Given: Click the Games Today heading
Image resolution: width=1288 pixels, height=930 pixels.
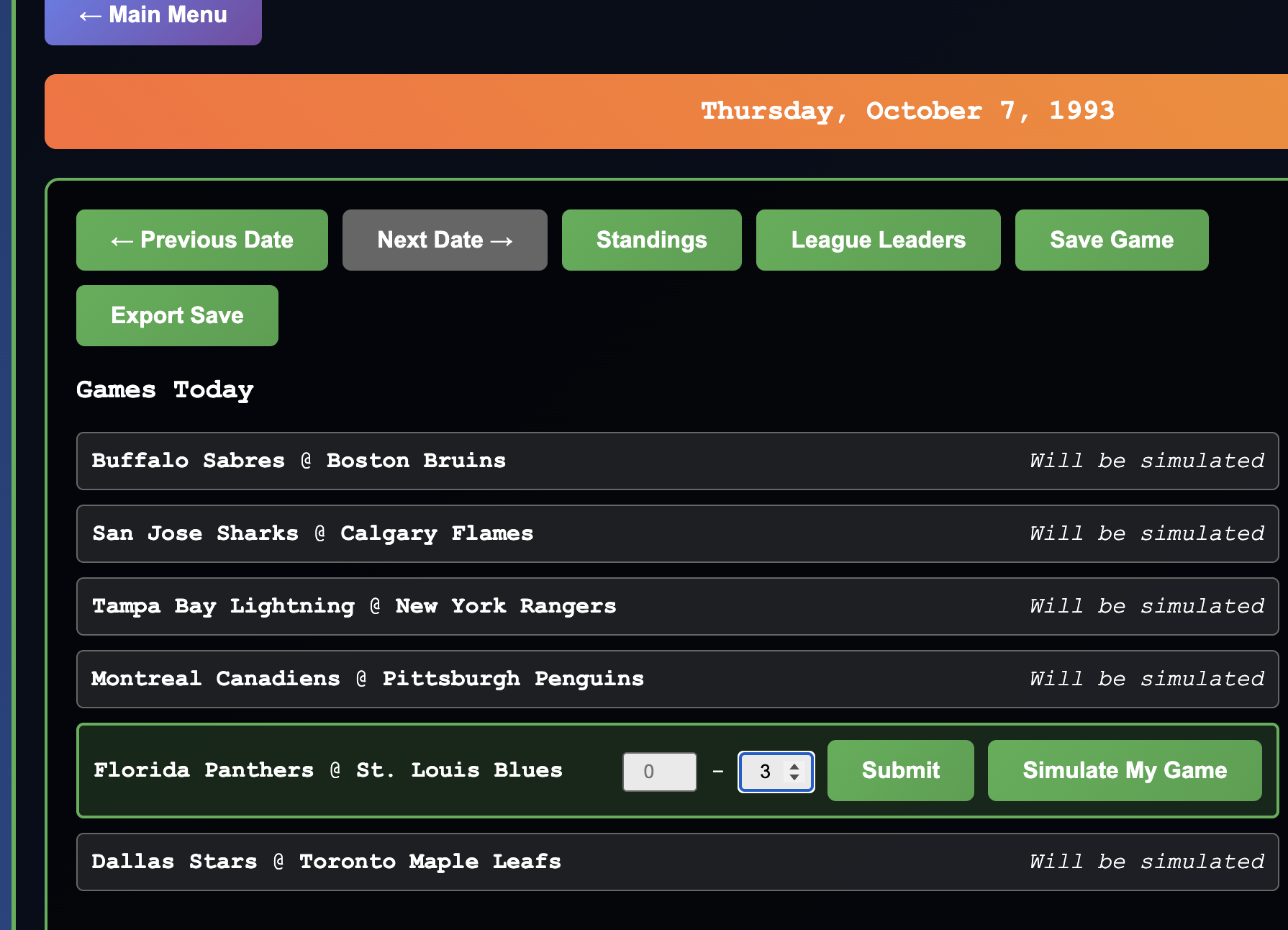Looking at the screenshot, I should (165, 389).
